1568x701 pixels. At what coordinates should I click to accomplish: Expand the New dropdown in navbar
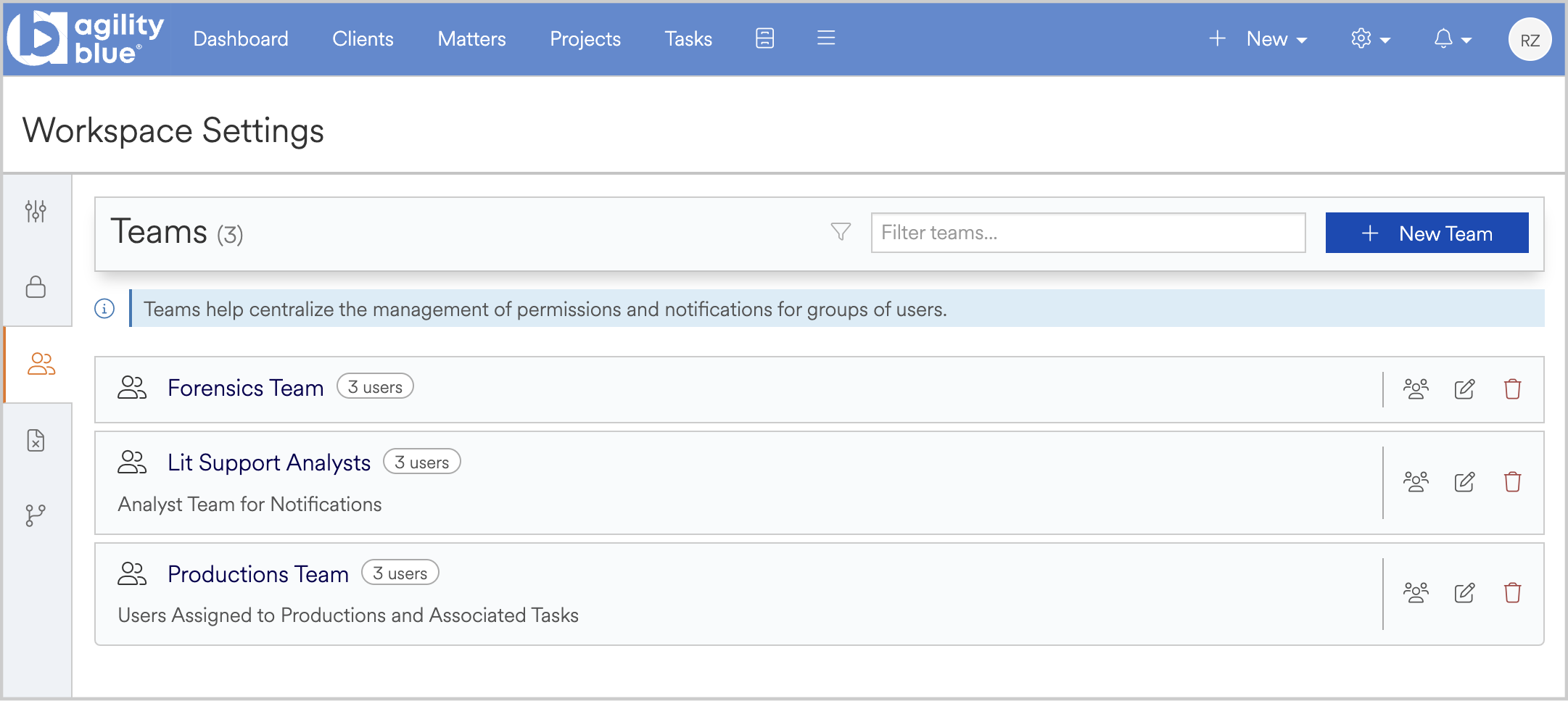point(1258,38)
